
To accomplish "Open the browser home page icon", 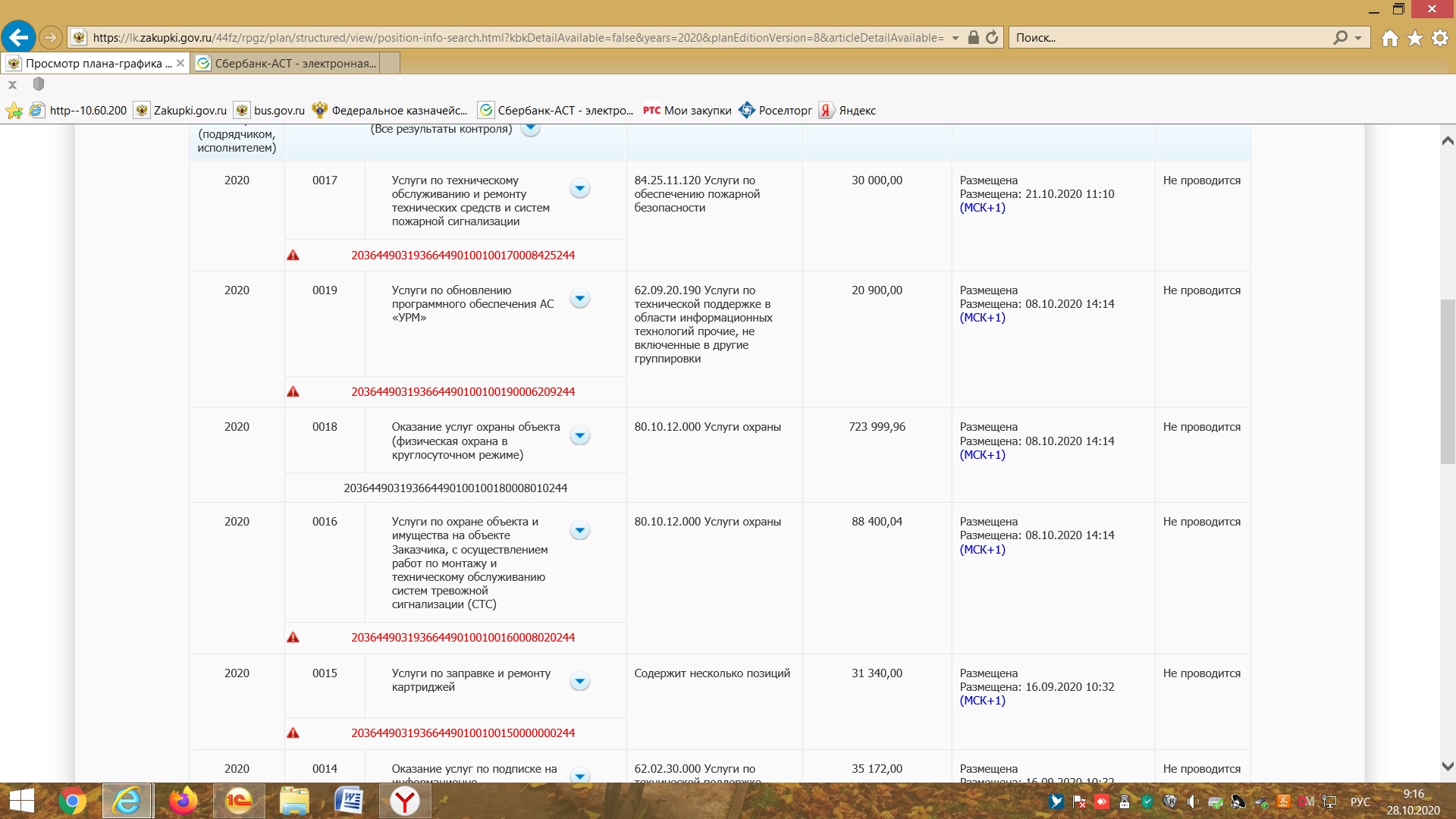I will [1389, 38].
